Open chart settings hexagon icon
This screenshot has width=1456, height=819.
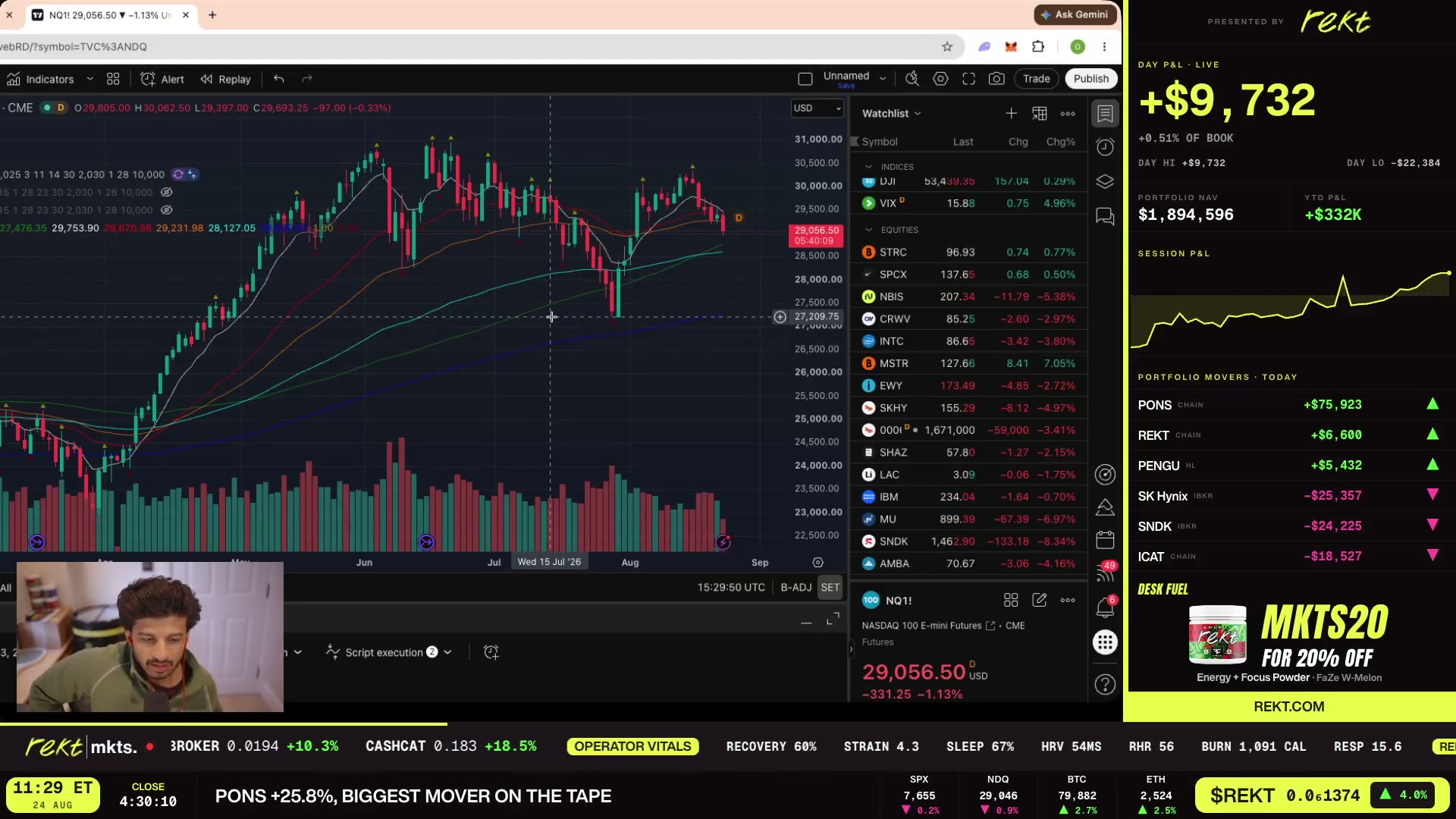click(940, 79)
